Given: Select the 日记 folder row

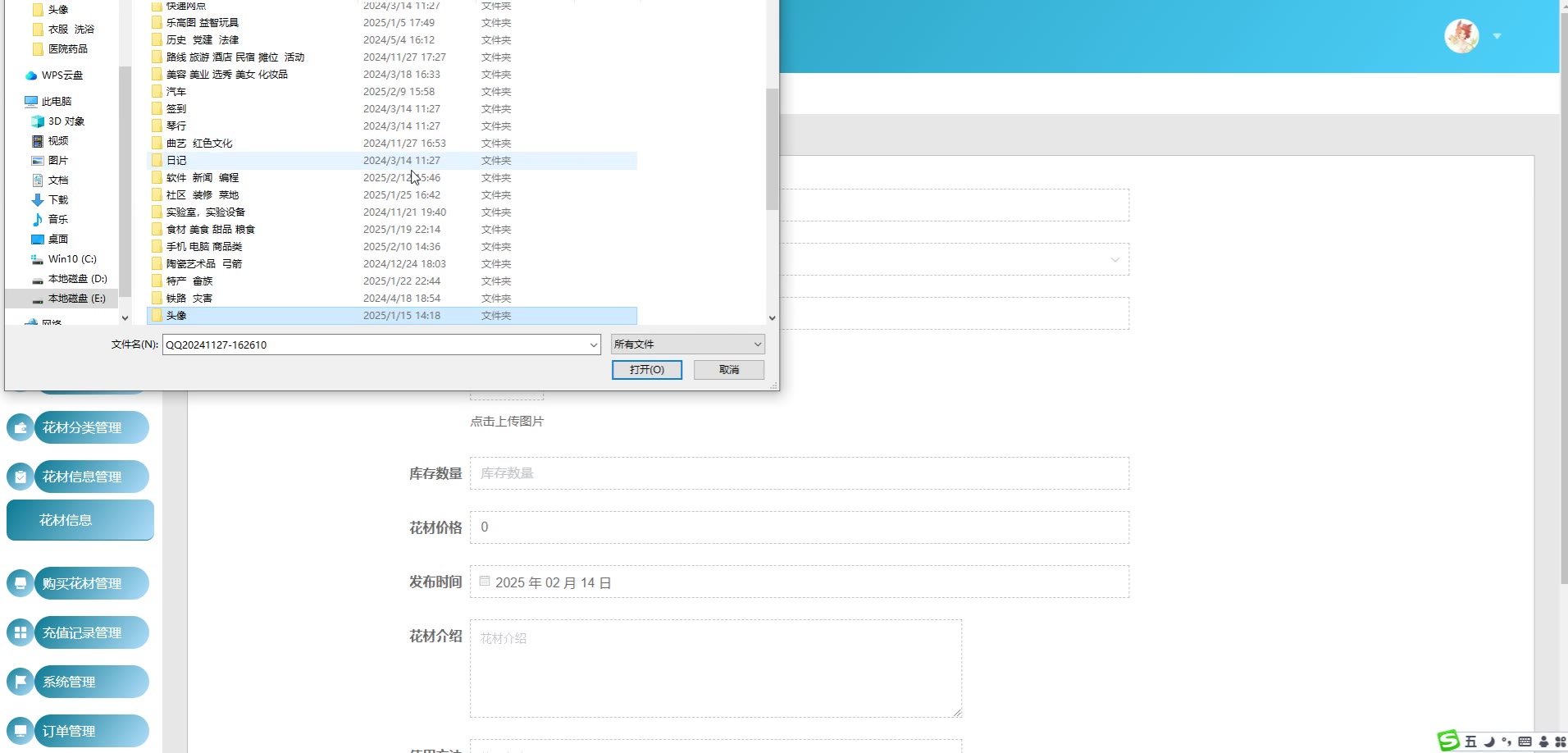Looking at the screenshot, I should click(392, 161).
